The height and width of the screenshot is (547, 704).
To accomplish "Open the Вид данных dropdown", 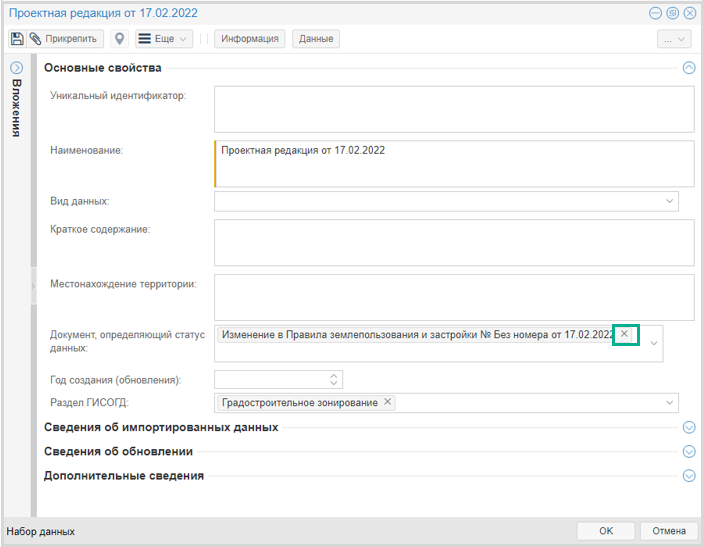I will click(669, 201).
